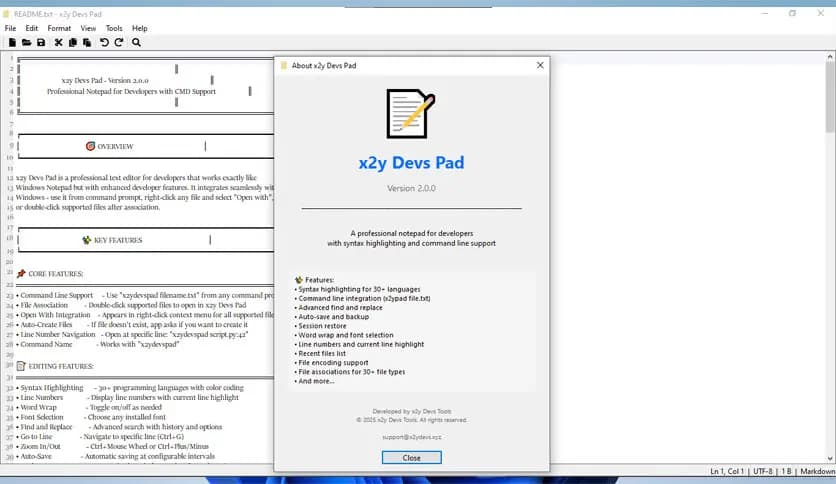Dismiss About dialog with X button
Viewport: 836px width, 484px height.
(540, 65)
